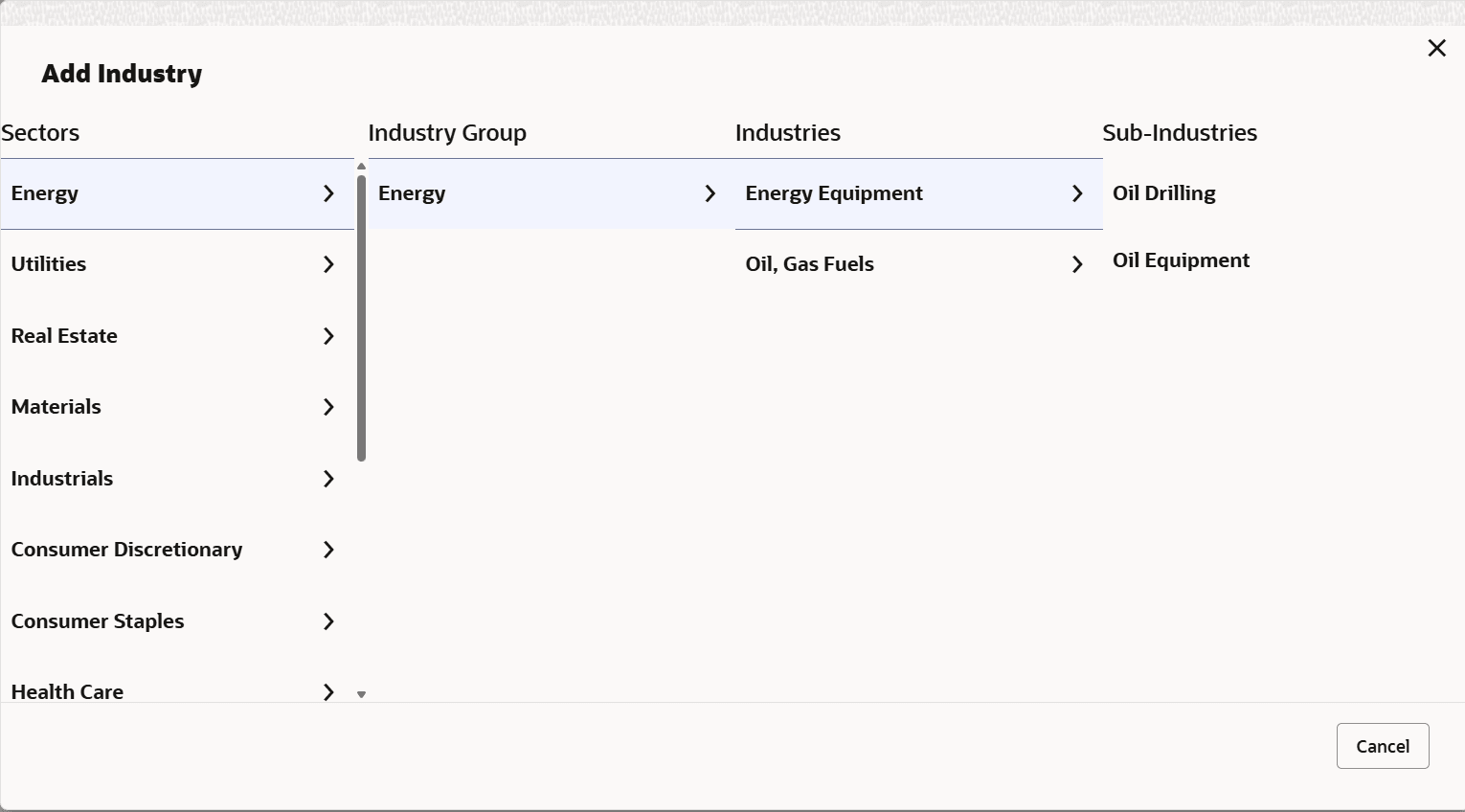This screenshot has height=812, width=1465.
Task: Click the scroll down arrow in Sectors
Action: point(361,694)
